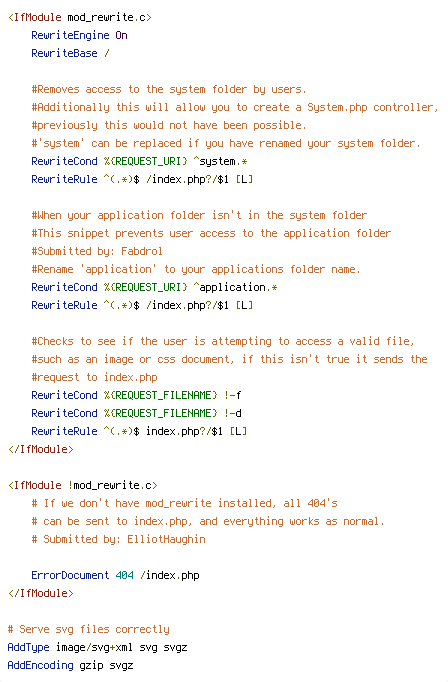Click the opening IfModule mod_rewrite.c tag

coord(80,17)
